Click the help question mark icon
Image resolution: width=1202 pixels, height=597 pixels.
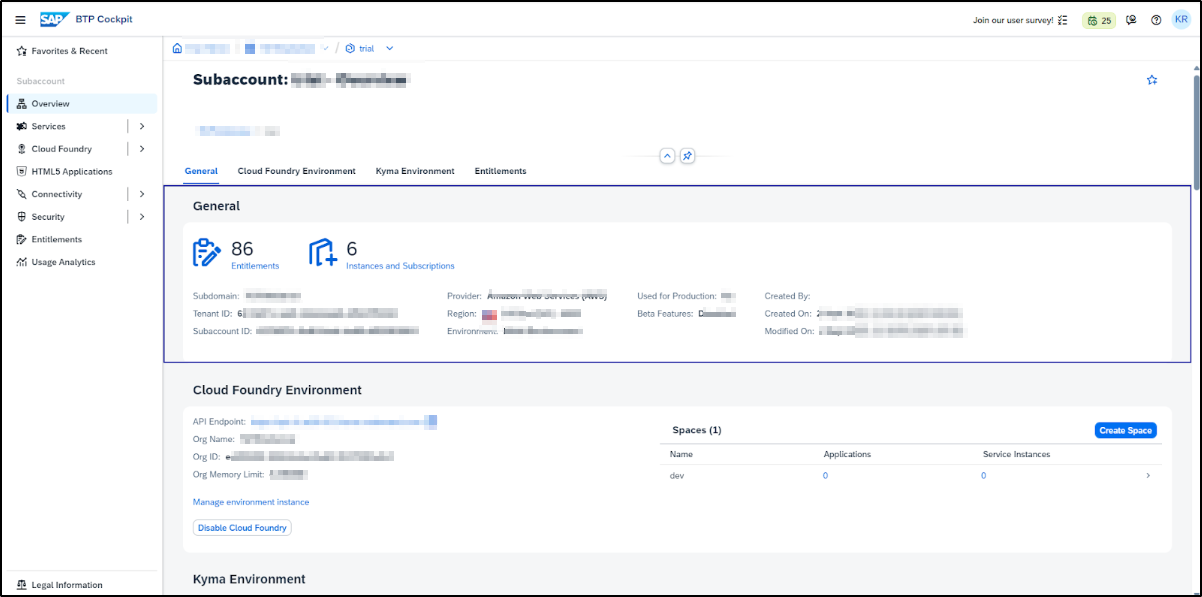point(1156,20)
